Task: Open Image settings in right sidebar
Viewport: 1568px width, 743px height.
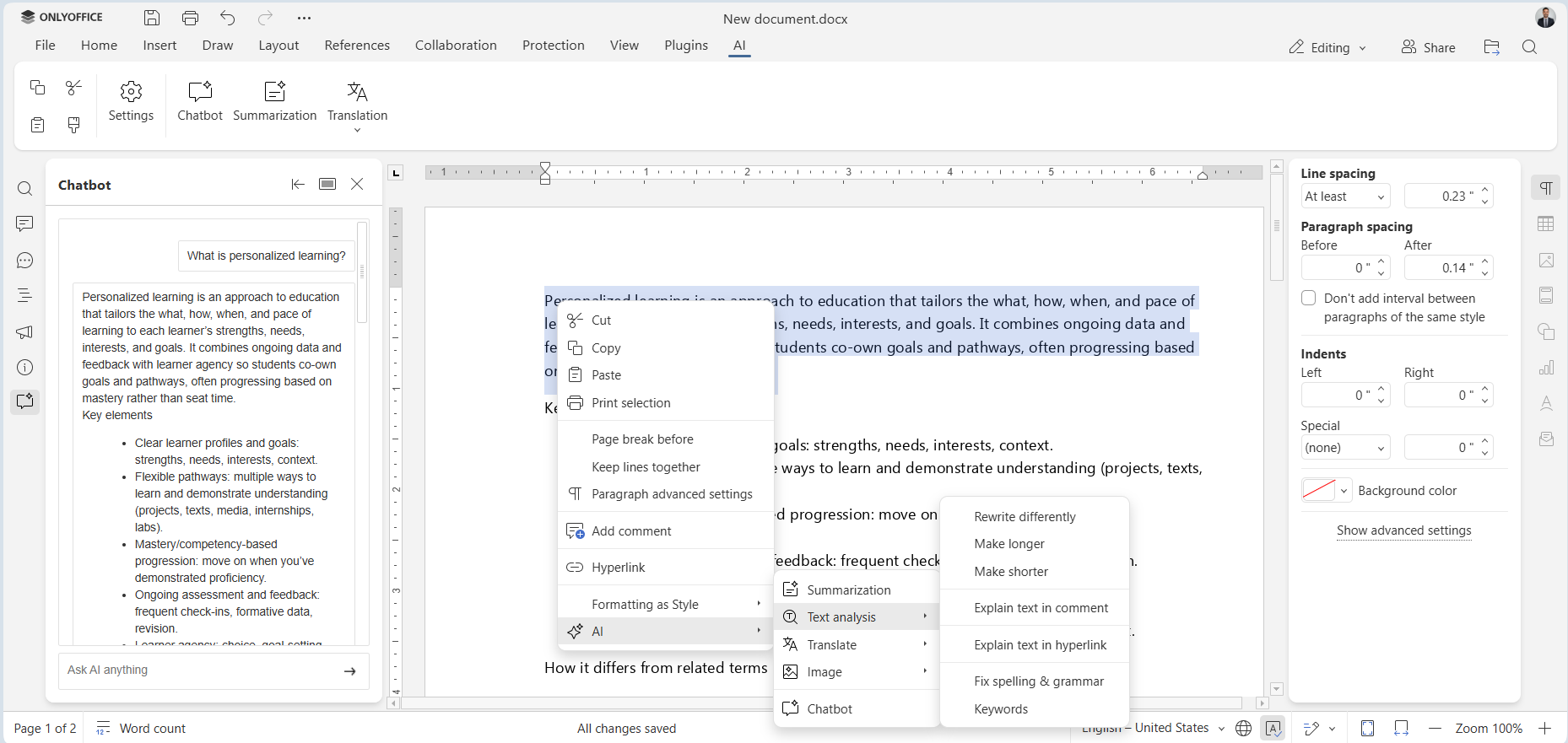Action: click(1546, 260)
